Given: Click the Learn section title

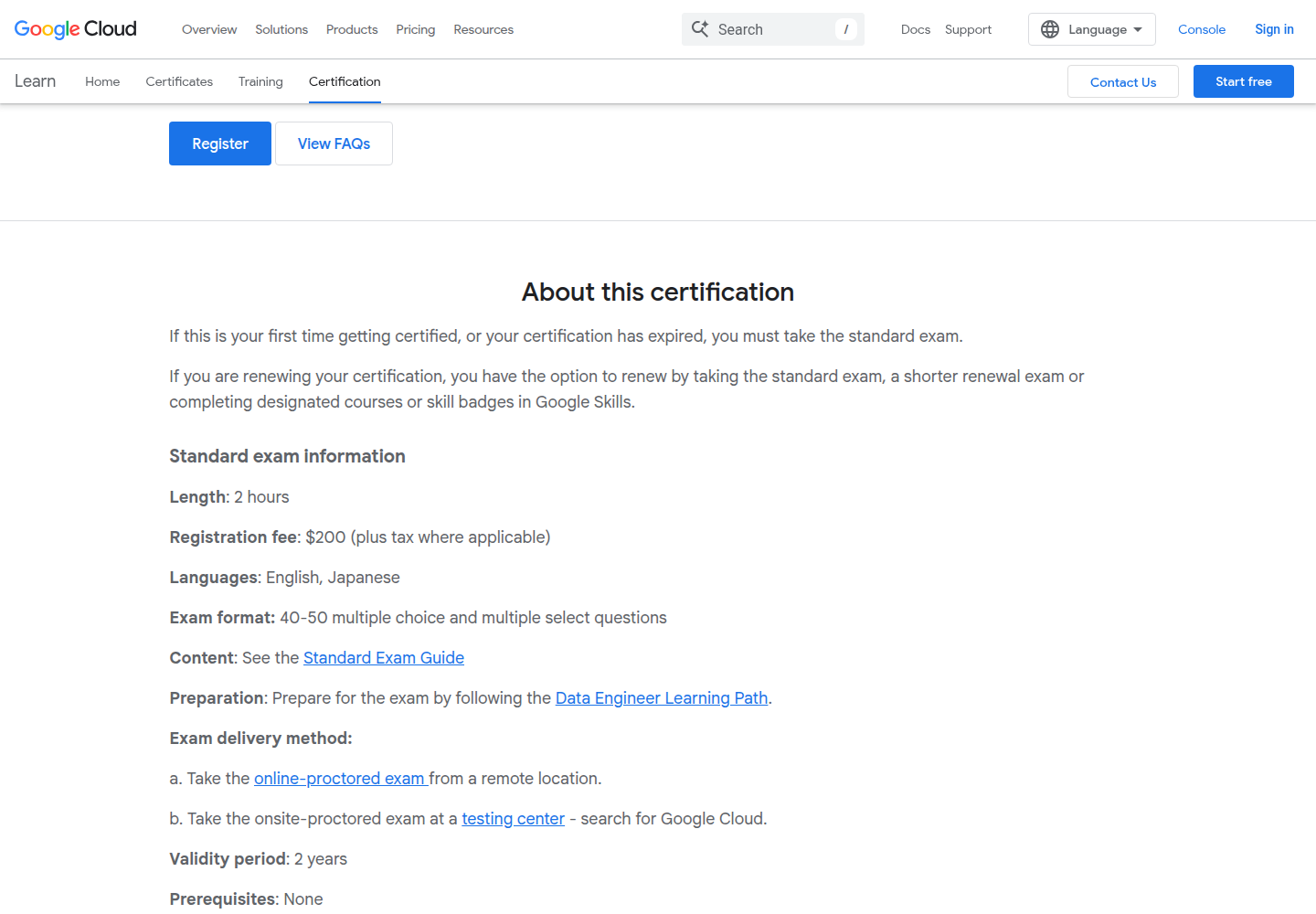Looking at the screenshot, I should pos(36,81).
